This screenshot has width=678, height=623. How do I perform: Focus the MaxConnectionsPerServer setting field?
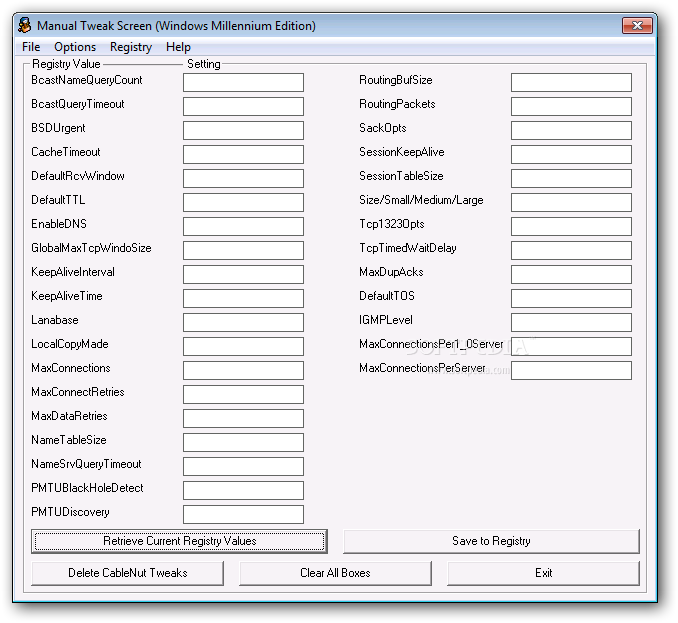571,370
